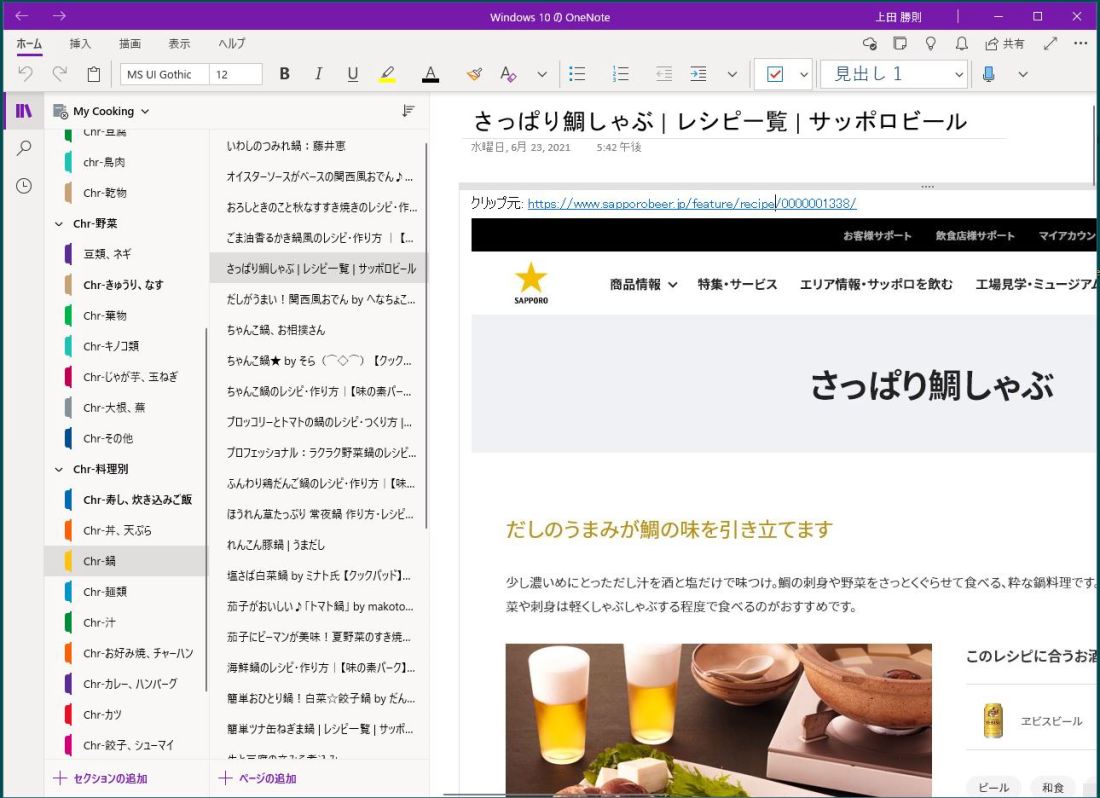Select the Chr-寿し、炊き込みご飯 section

click(125, 500)
